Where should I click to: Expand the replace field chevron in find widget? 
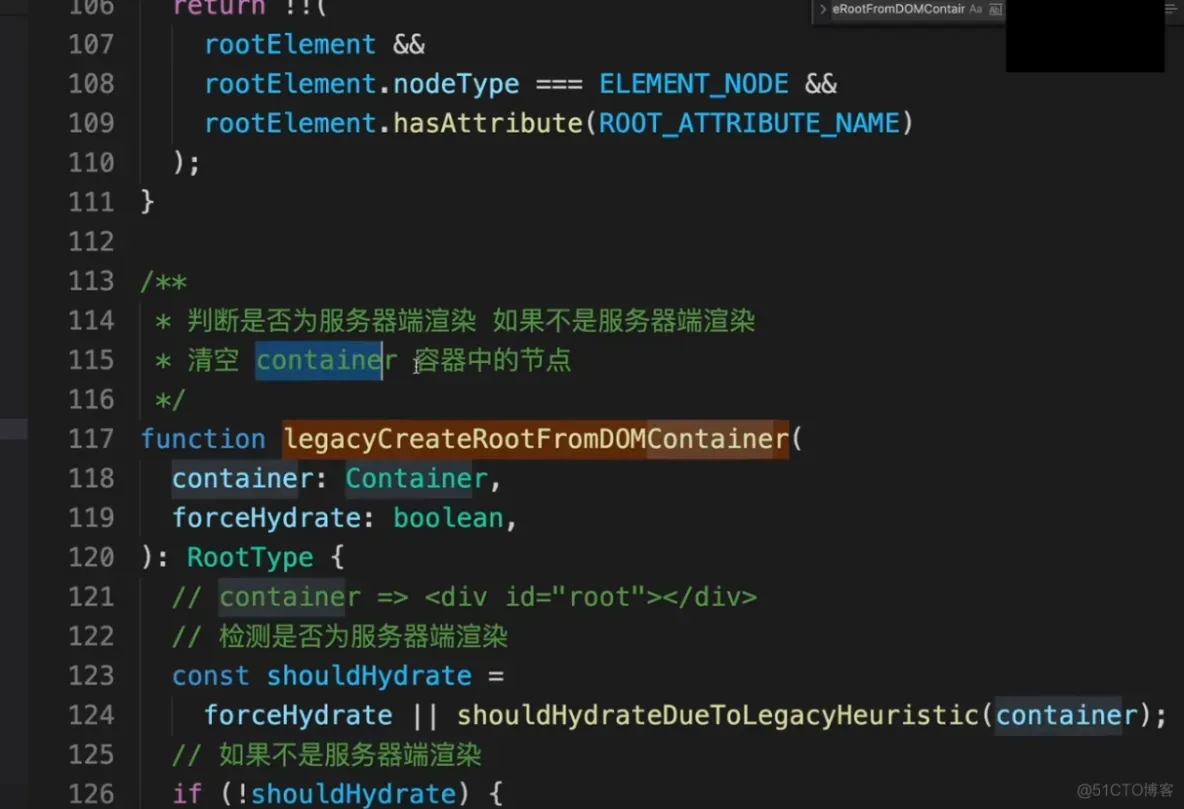tap(822, 9)
